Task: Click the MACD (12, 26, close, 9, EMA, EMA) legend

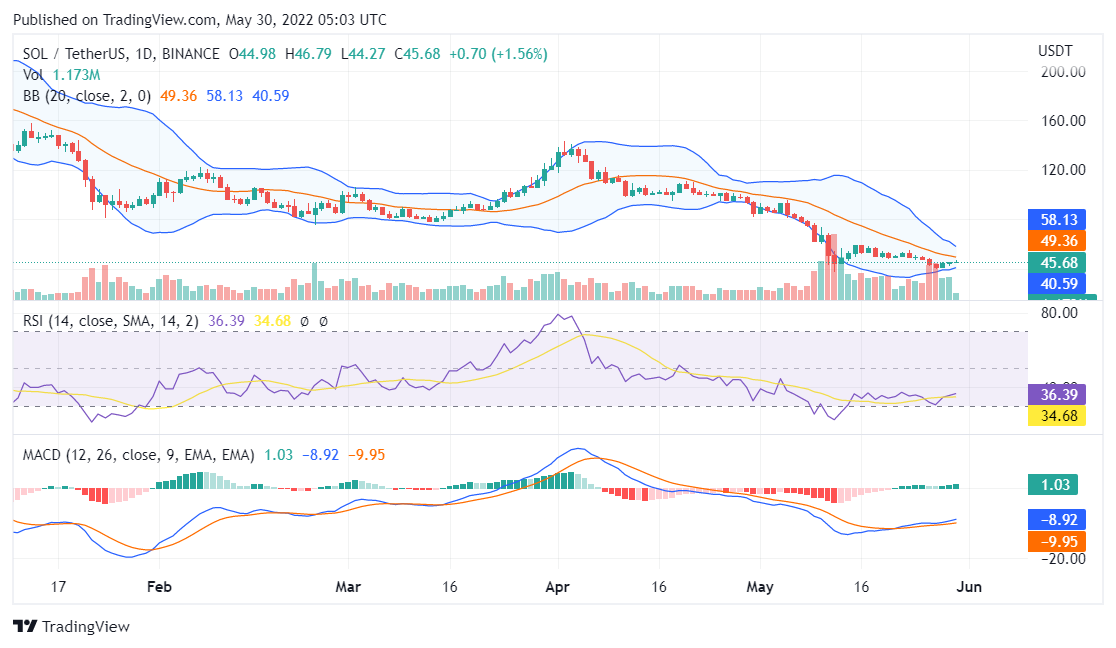Action: tap(138, 455)
